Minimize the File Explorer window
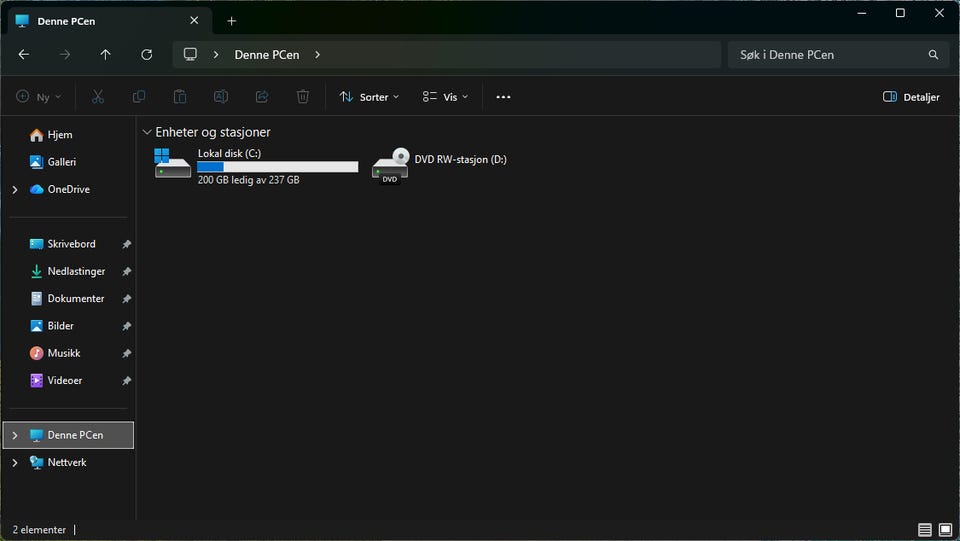The width and height of the screenshot is (960, 541). pos(862,13)
